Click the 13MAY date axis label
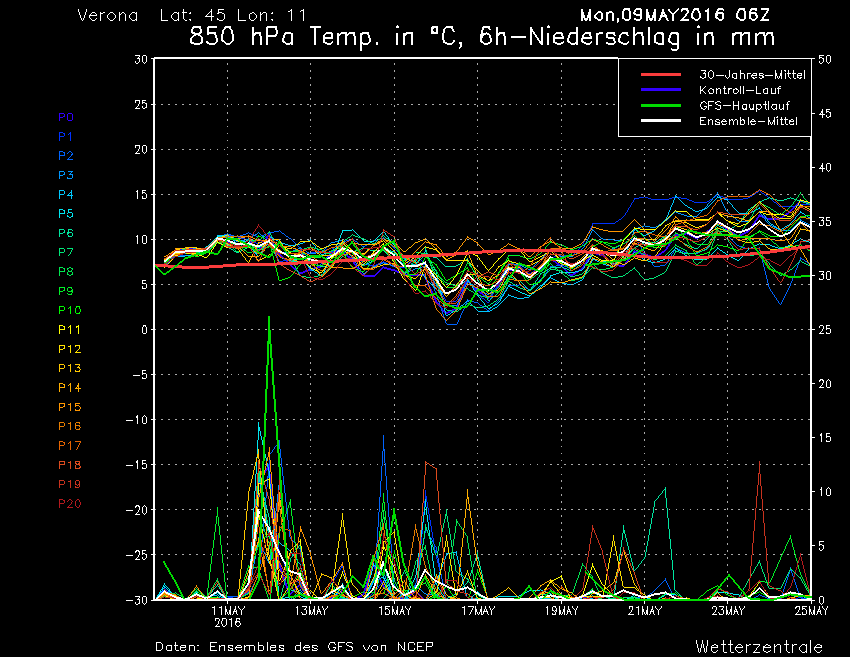The height and width of the screenshot is (657, 850). tap(311, 611)
